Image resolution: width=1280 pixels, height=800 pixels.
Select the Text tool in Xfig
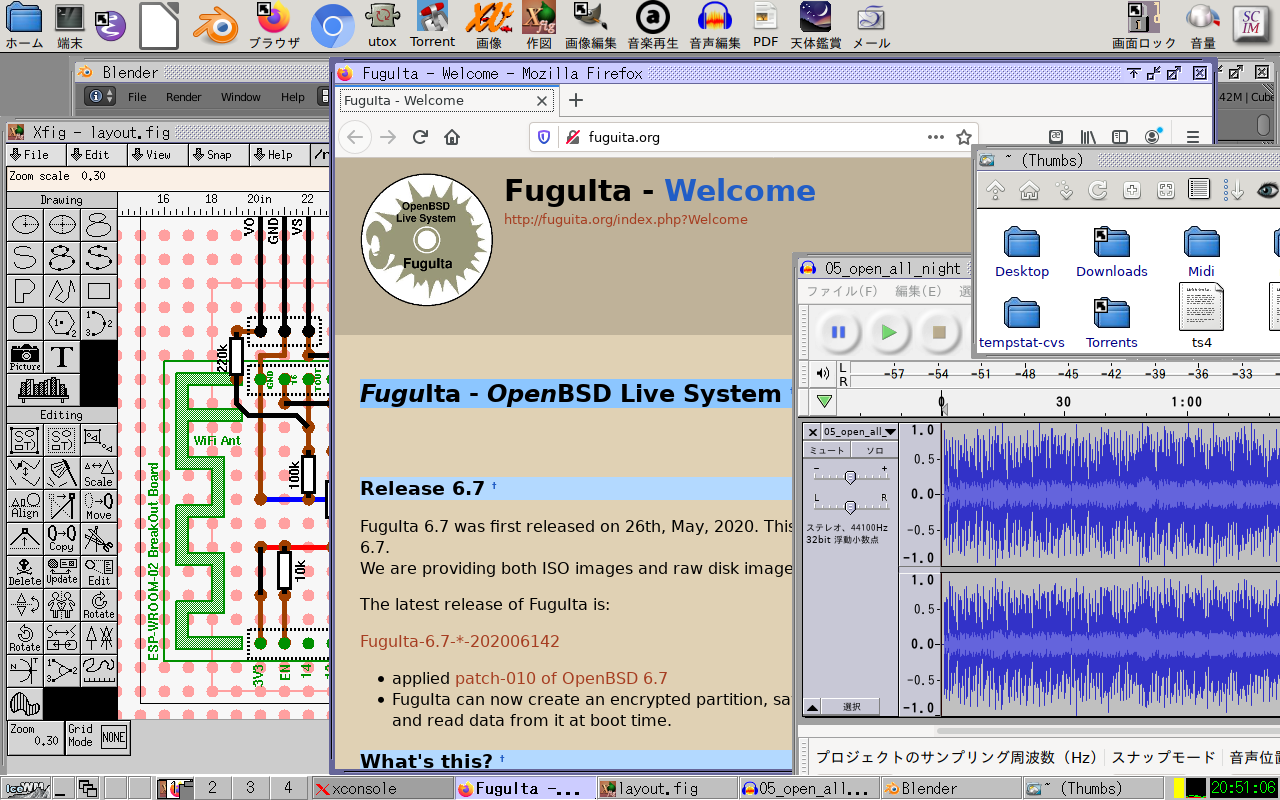(x=62, y=357)
